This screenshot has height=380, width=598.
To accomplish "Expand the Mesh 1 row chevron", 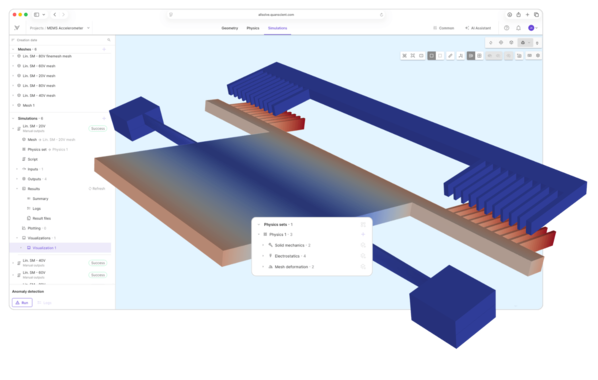I will pos(13,105).
